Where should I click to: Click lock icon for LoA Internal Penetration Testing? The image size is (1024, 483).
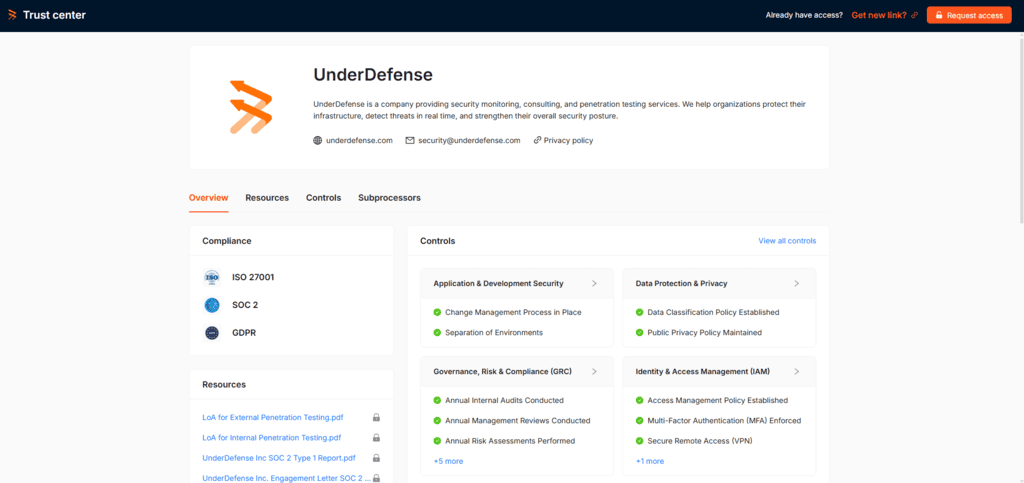coord(376,438)
